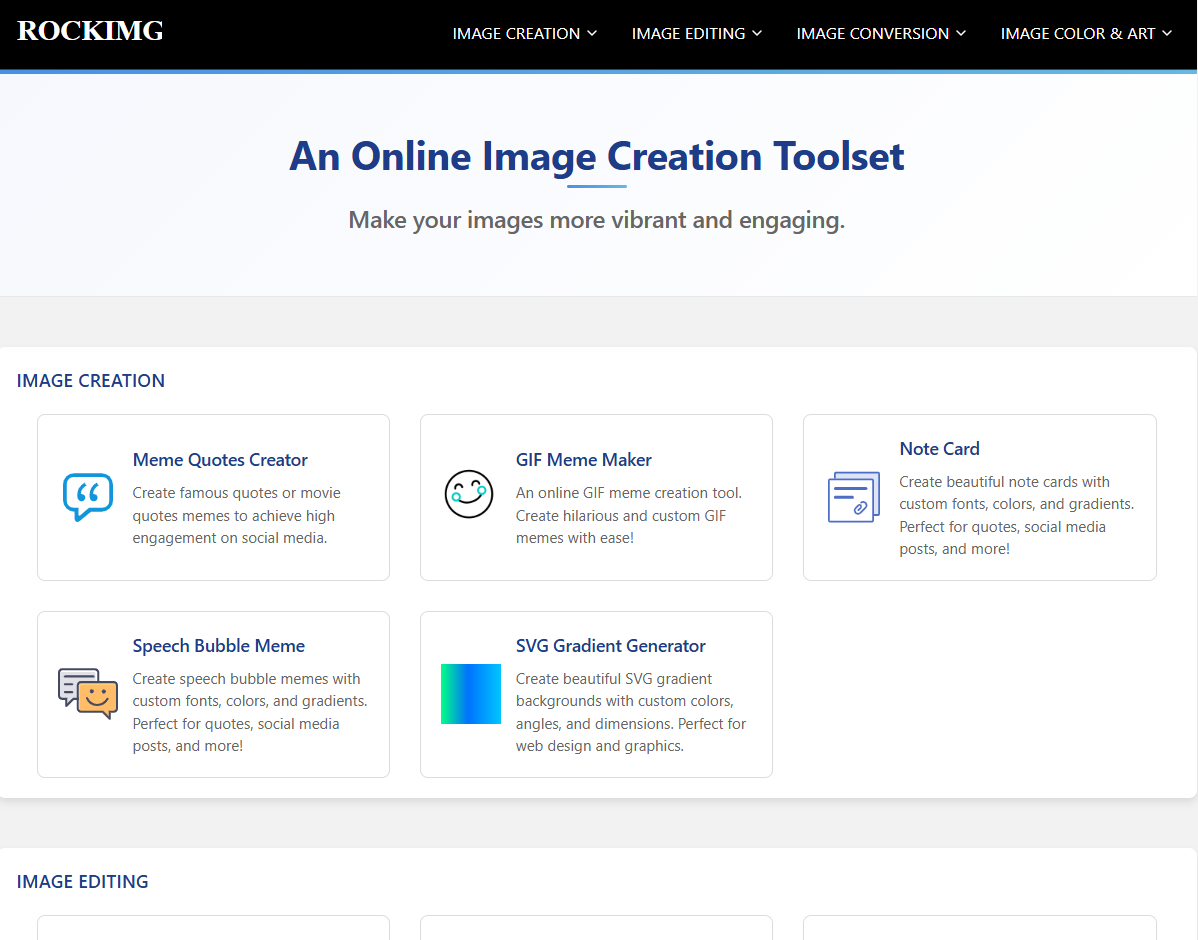This screenshot has height=940, width=1198.
Task: Expand the chevron beside Image Creation menu
Action: pyautogui.click(x=592, y=33)
